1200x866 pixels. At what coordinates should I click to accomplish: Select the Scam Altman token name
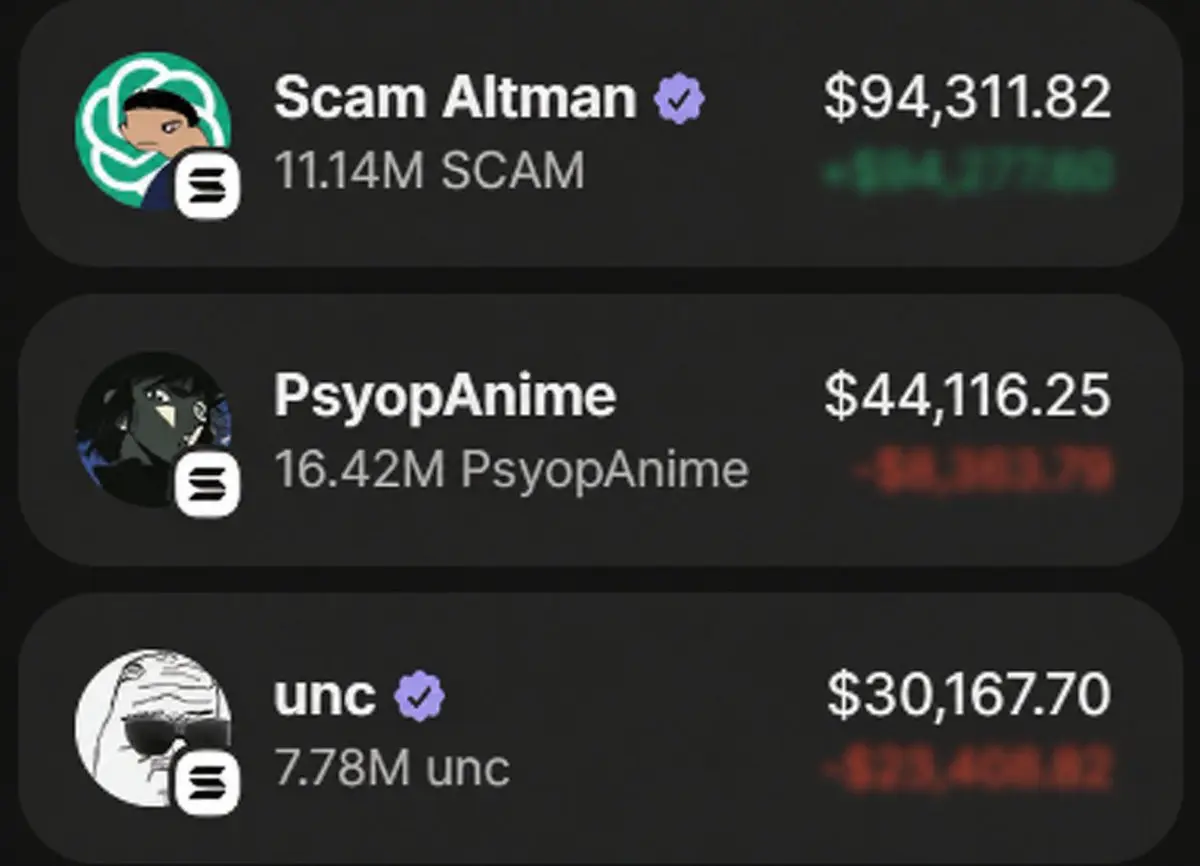(x=455, y=98)
